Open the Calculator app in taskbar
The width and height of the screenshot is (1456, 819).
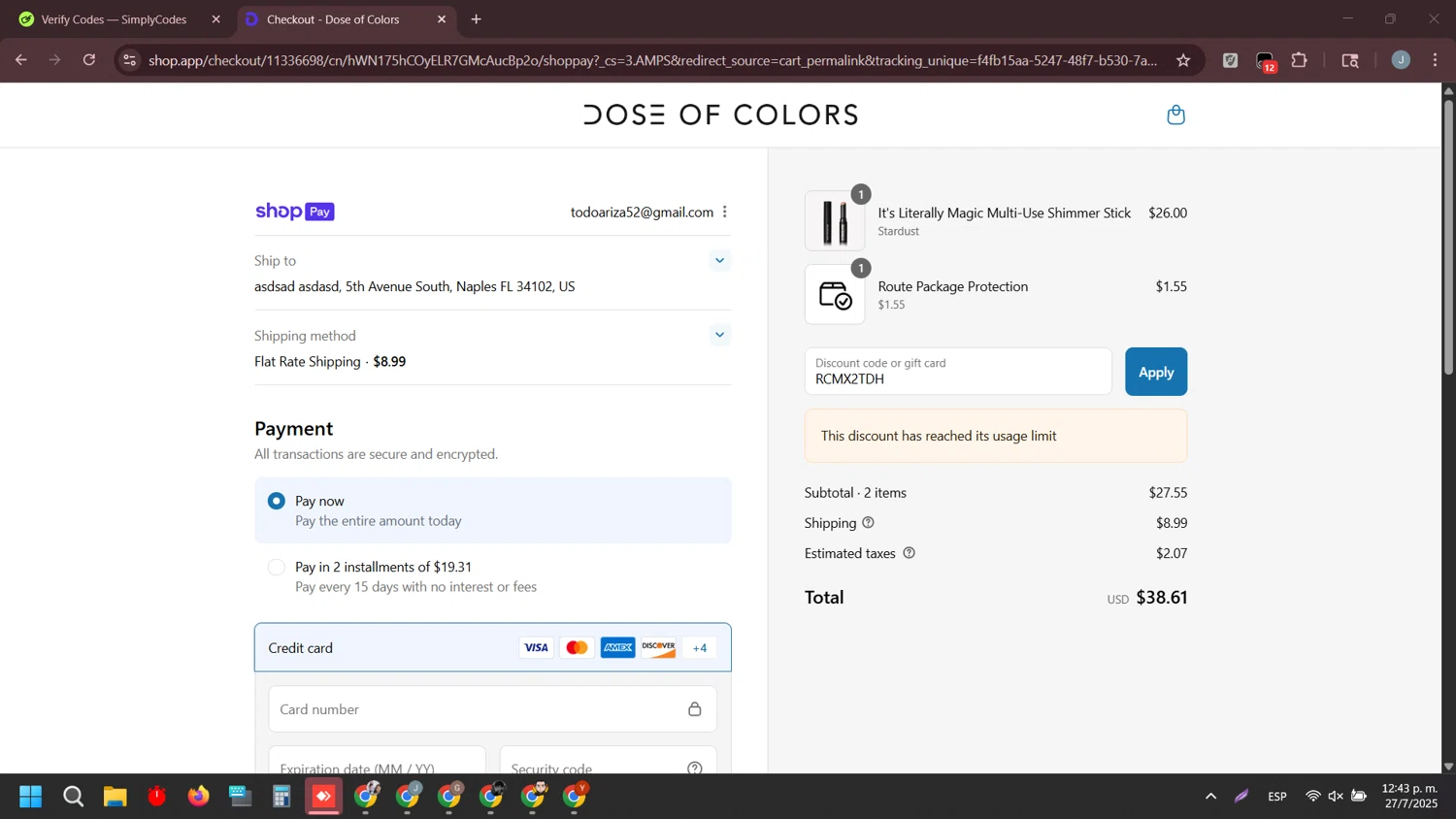[x=281, y=797]
